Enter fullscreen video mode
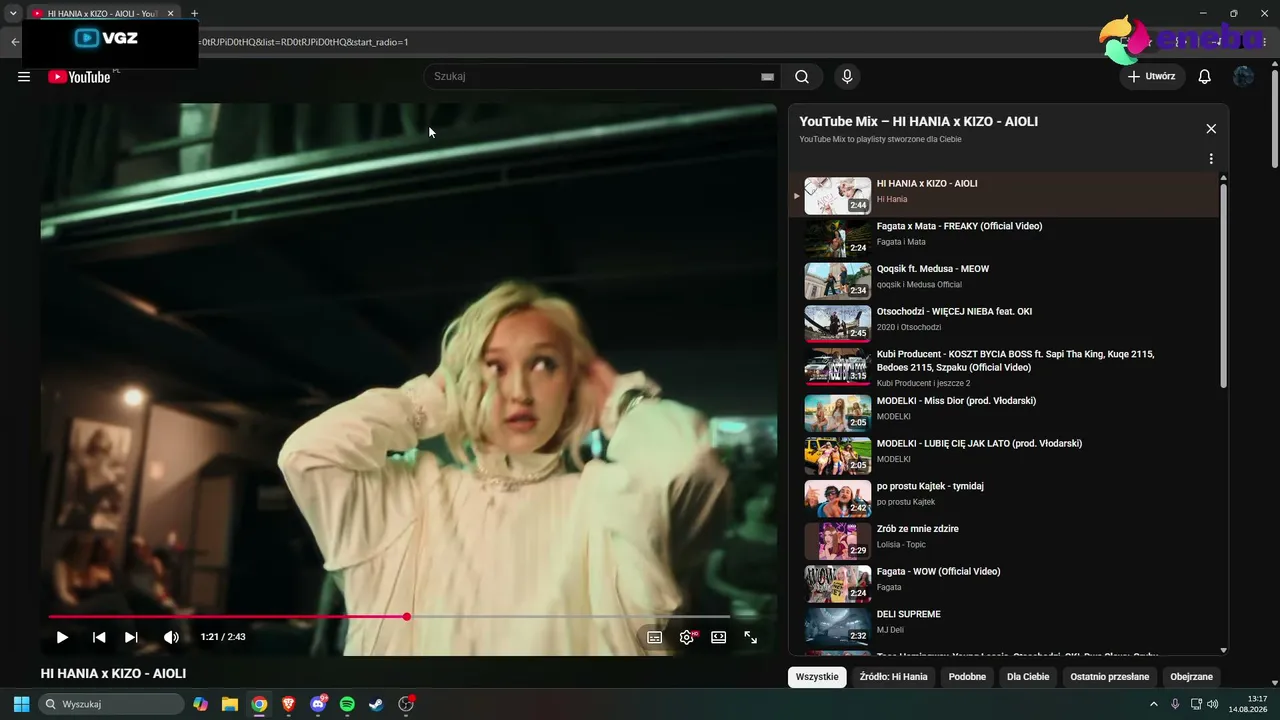Image resolution: width=1280 pixels, height=720 pixels. (x=750, y=637)
